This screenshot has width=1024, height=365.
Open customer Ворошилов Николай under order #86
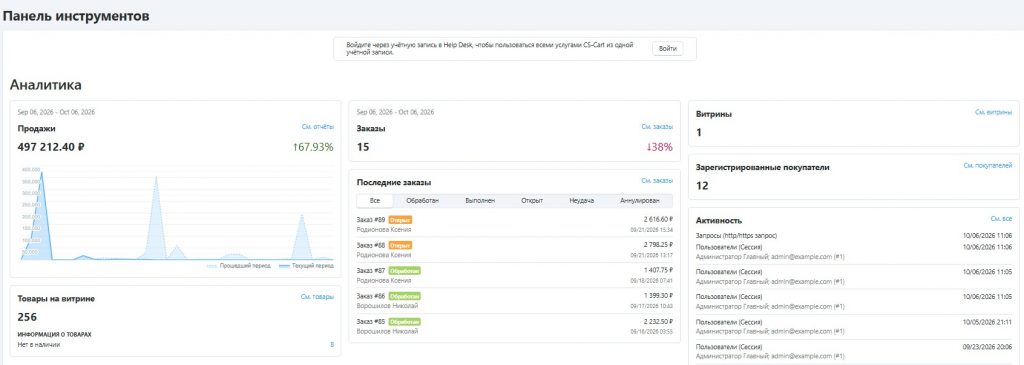coord(387,306)
